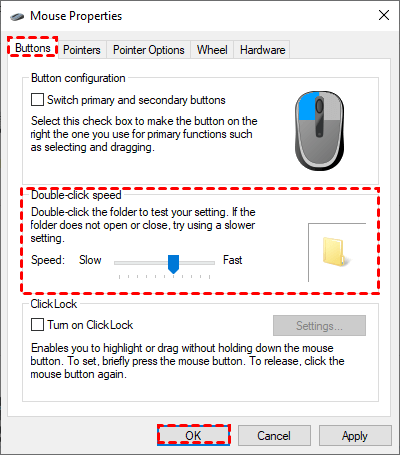Click the Apply button
Screen dimensions: 400x455
(x=355, y=435)
